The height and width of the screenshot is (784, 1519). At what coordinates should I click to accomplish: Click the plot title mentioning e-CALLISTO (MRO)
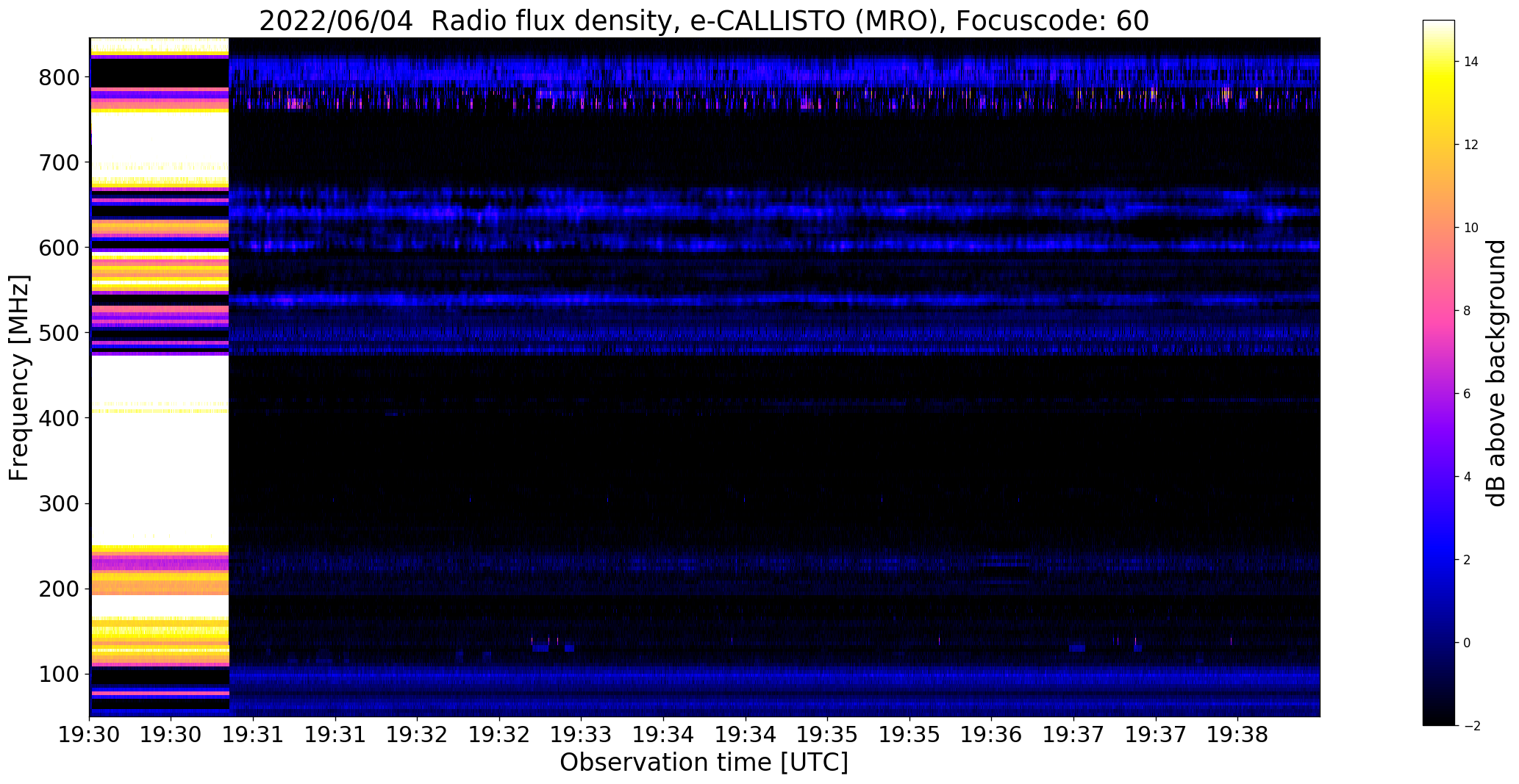[x=704, y=21]
